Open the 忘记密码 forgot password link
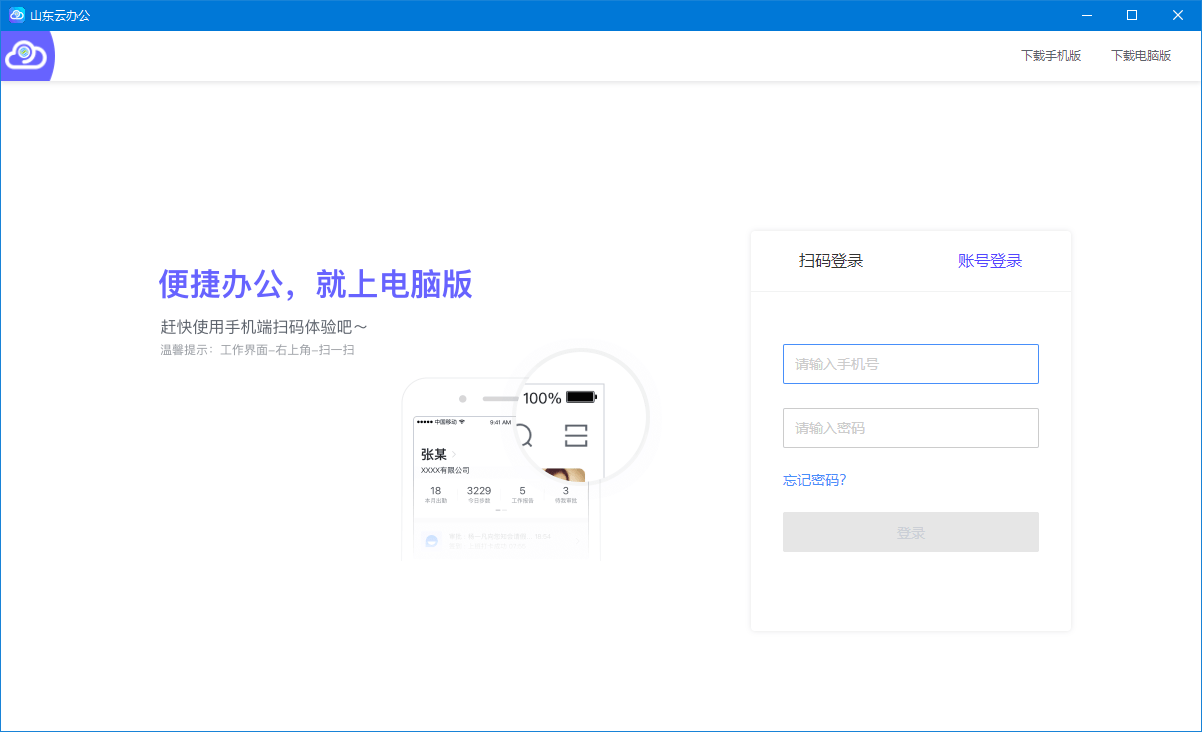Image resolution: width=1202 pixels, height=732 pixels. pos(814,480)
